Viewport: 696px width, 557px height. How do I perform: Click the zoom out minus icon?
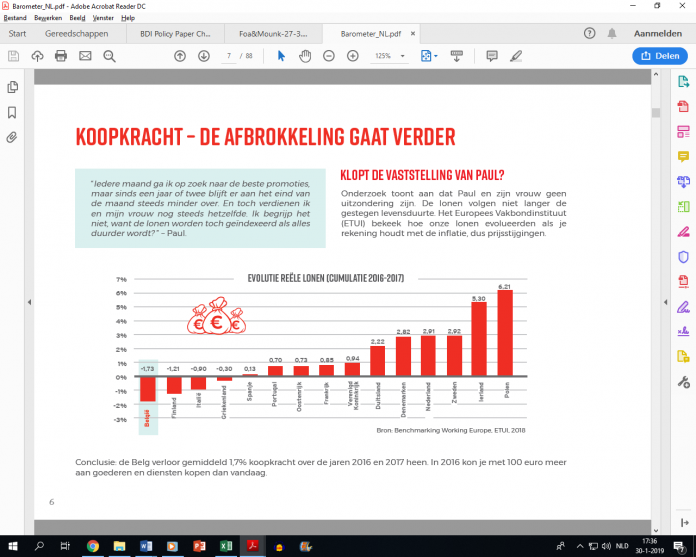(328, 56)
